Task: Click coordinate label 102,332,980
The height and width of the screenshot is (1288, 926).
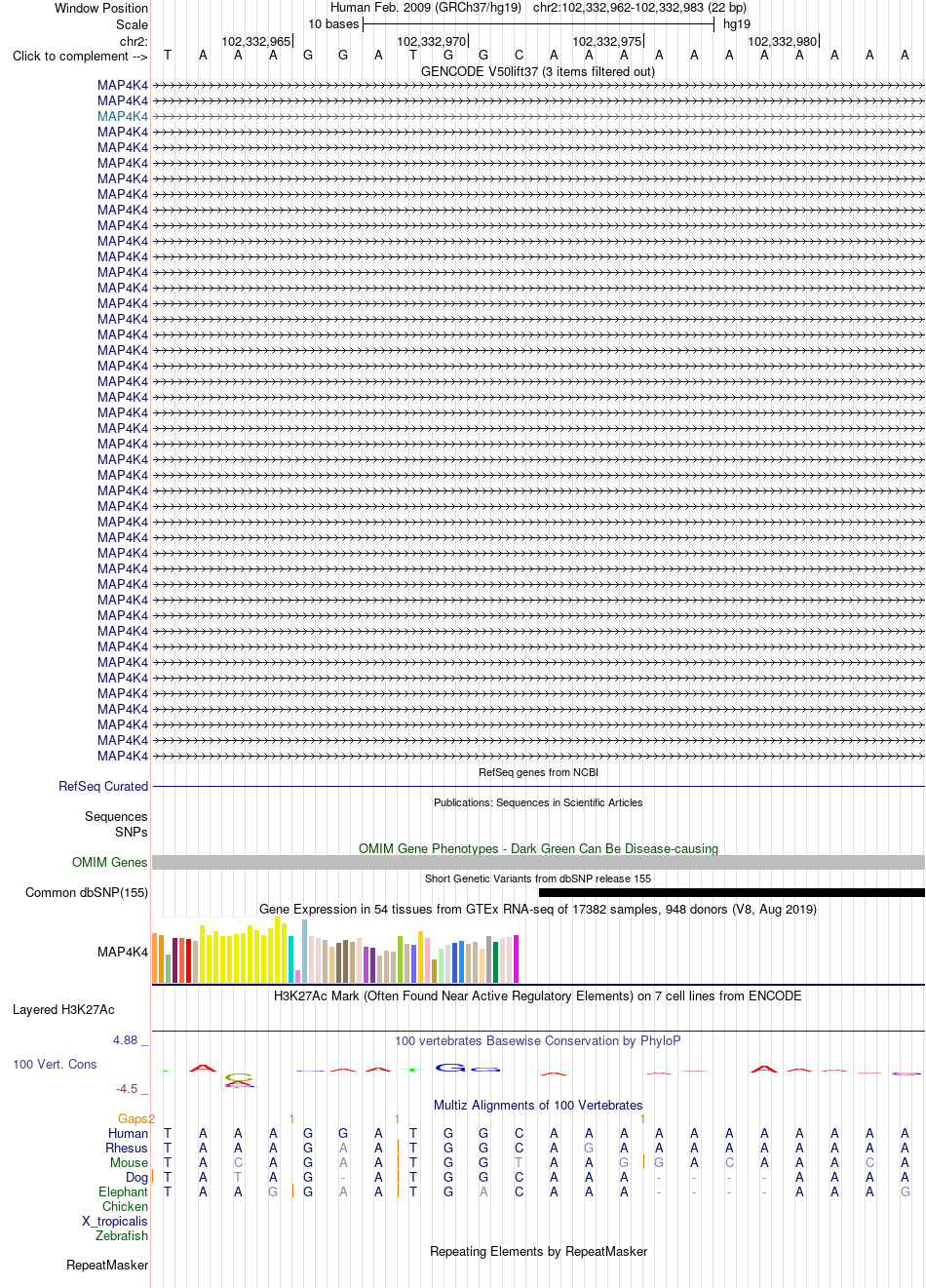Action: (782, 41)
